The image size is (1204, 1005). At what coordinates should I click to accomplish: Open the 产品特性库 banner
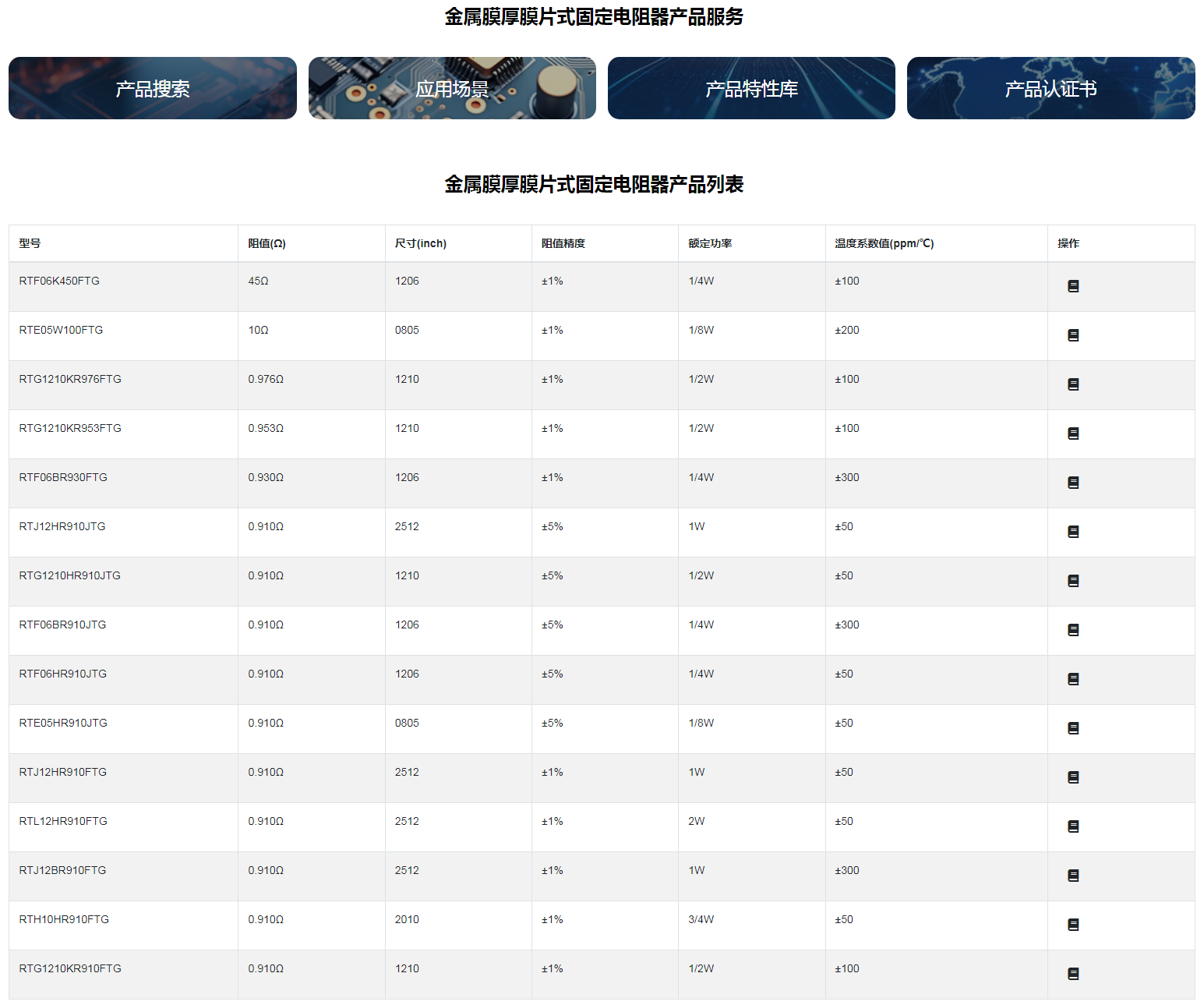751,88
